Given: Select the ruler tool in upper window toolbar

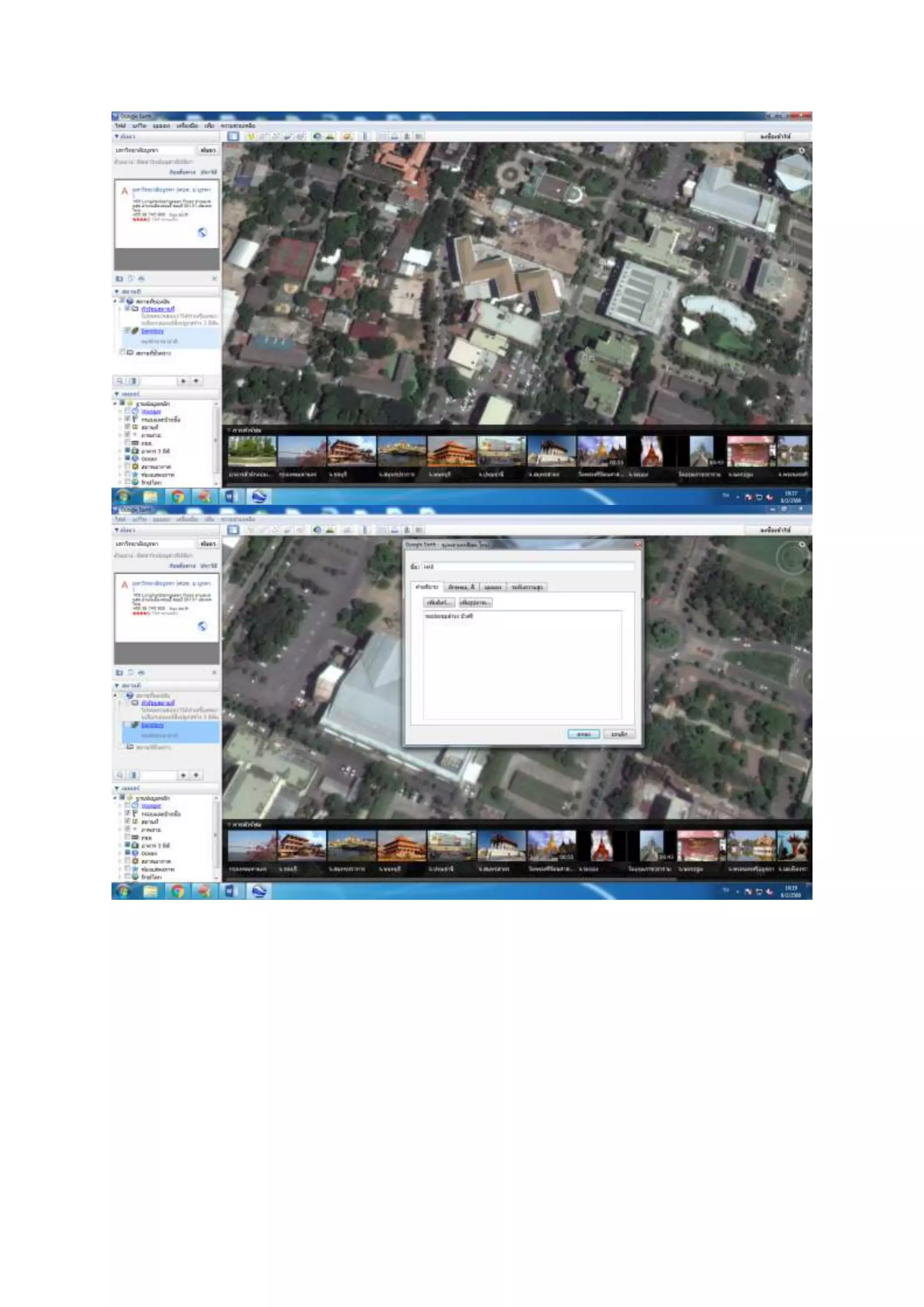Looking at the screenshot, I should (x=365, y=136).
